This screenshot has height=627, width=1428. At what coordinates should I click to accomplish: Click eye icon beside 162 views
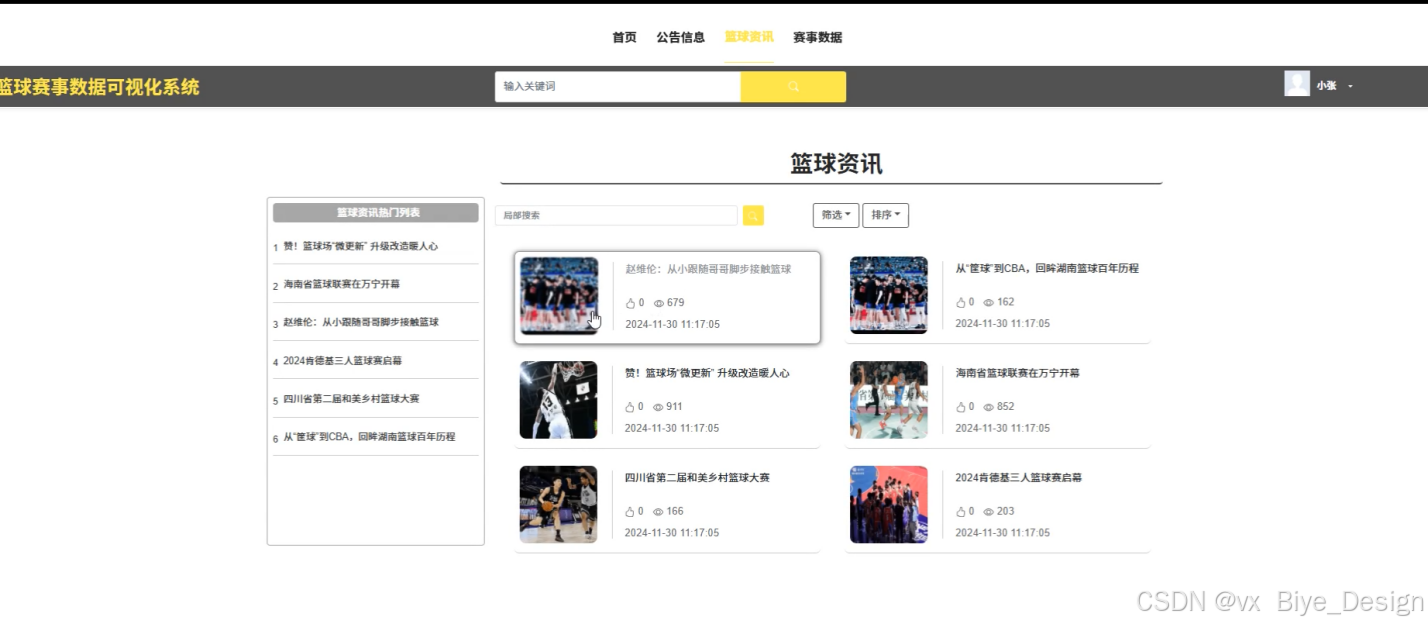click(989, 302)
